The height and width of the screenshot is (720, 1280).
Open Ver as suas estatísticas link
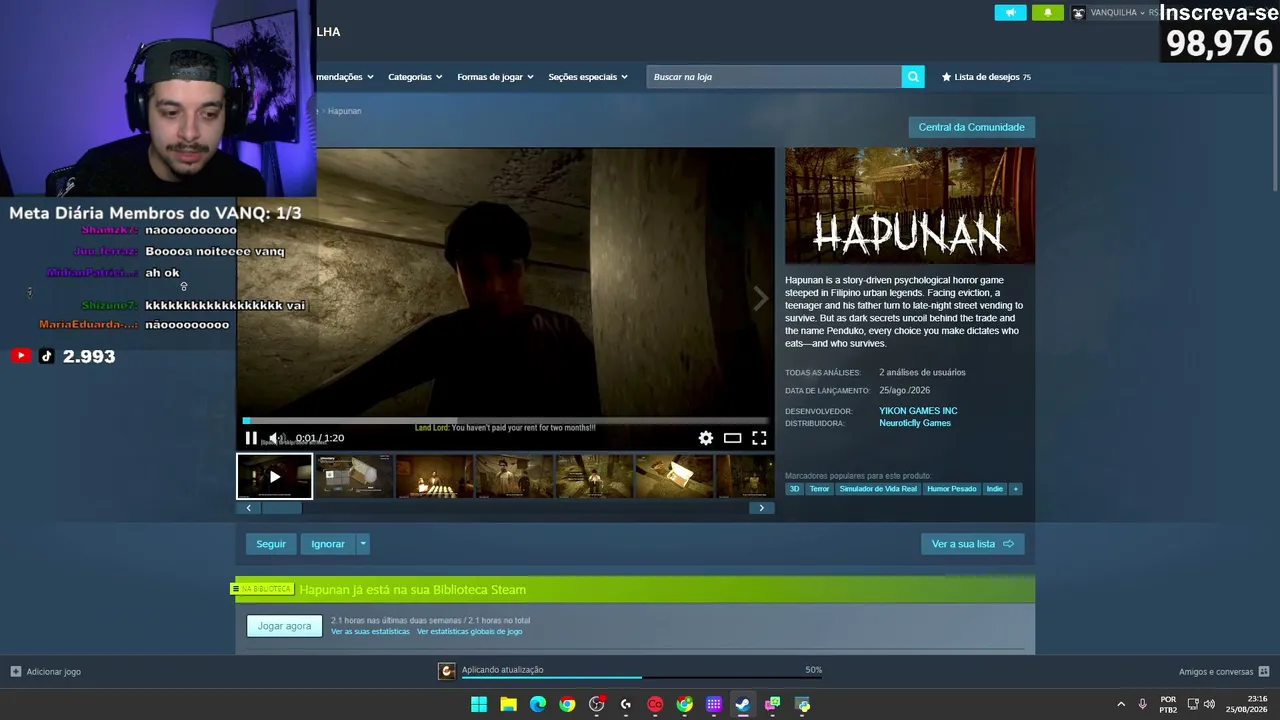pyautogui.click(x=370, y=632)
